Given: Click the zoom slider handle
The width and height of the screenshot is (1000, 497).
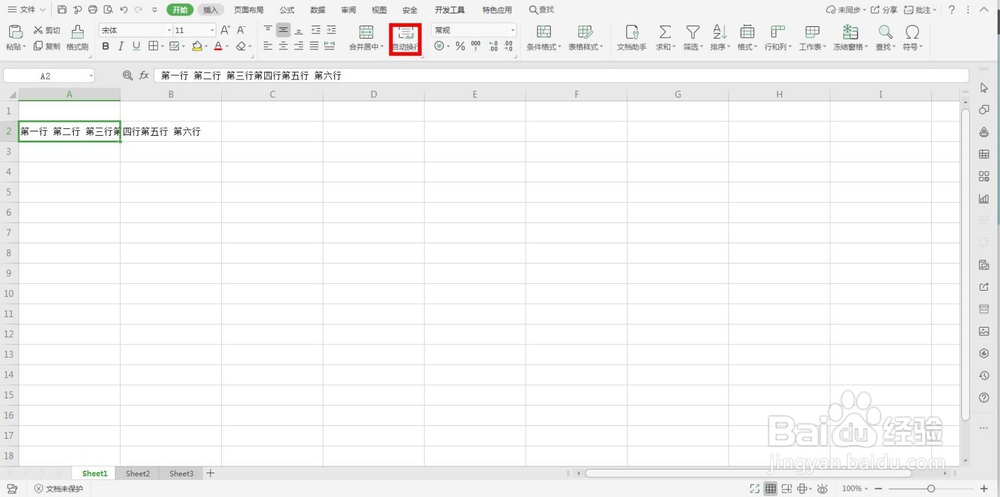Looking at the screenshot, I should coord(931,488).
